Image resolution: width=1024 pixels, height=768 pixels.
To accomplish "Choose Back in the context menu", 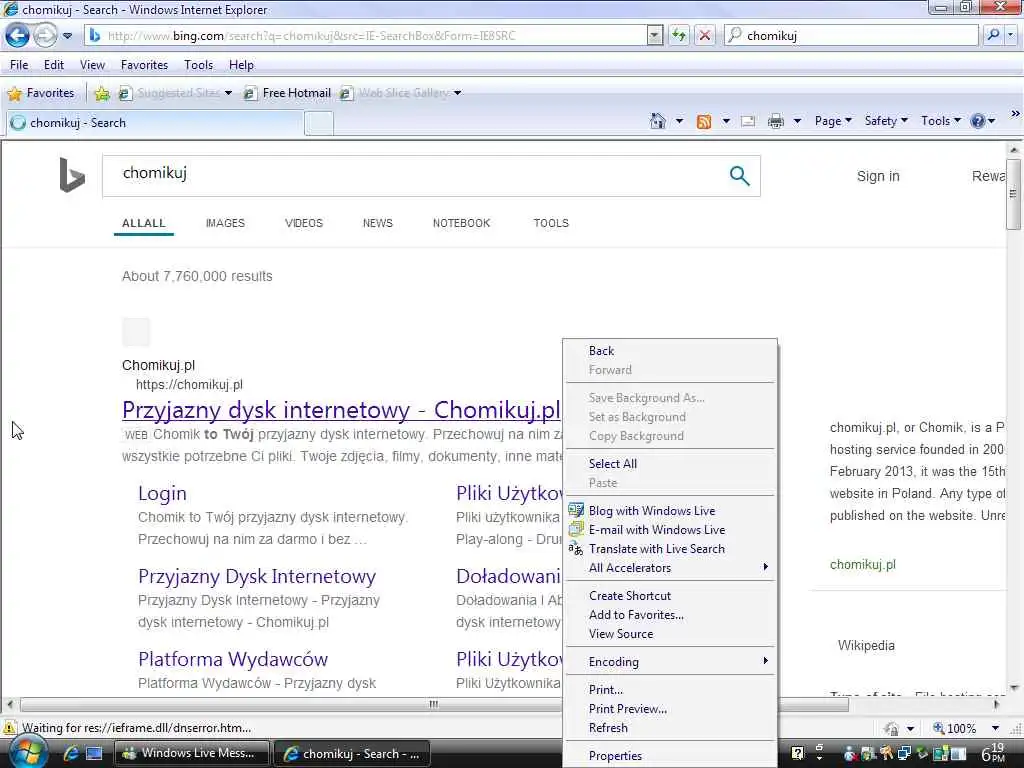I will point(671,351).
